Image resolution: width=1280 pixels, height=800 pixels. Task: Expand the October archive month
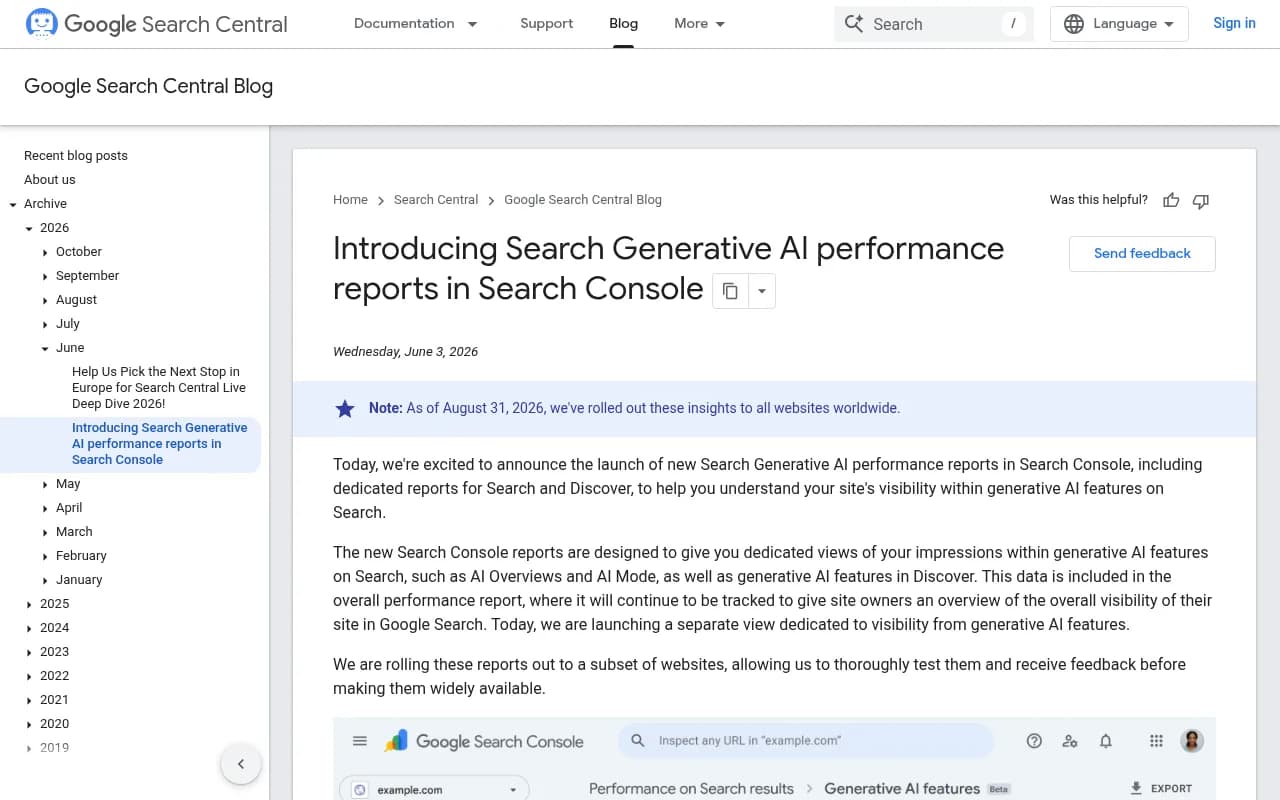click(x=45, y=252)
